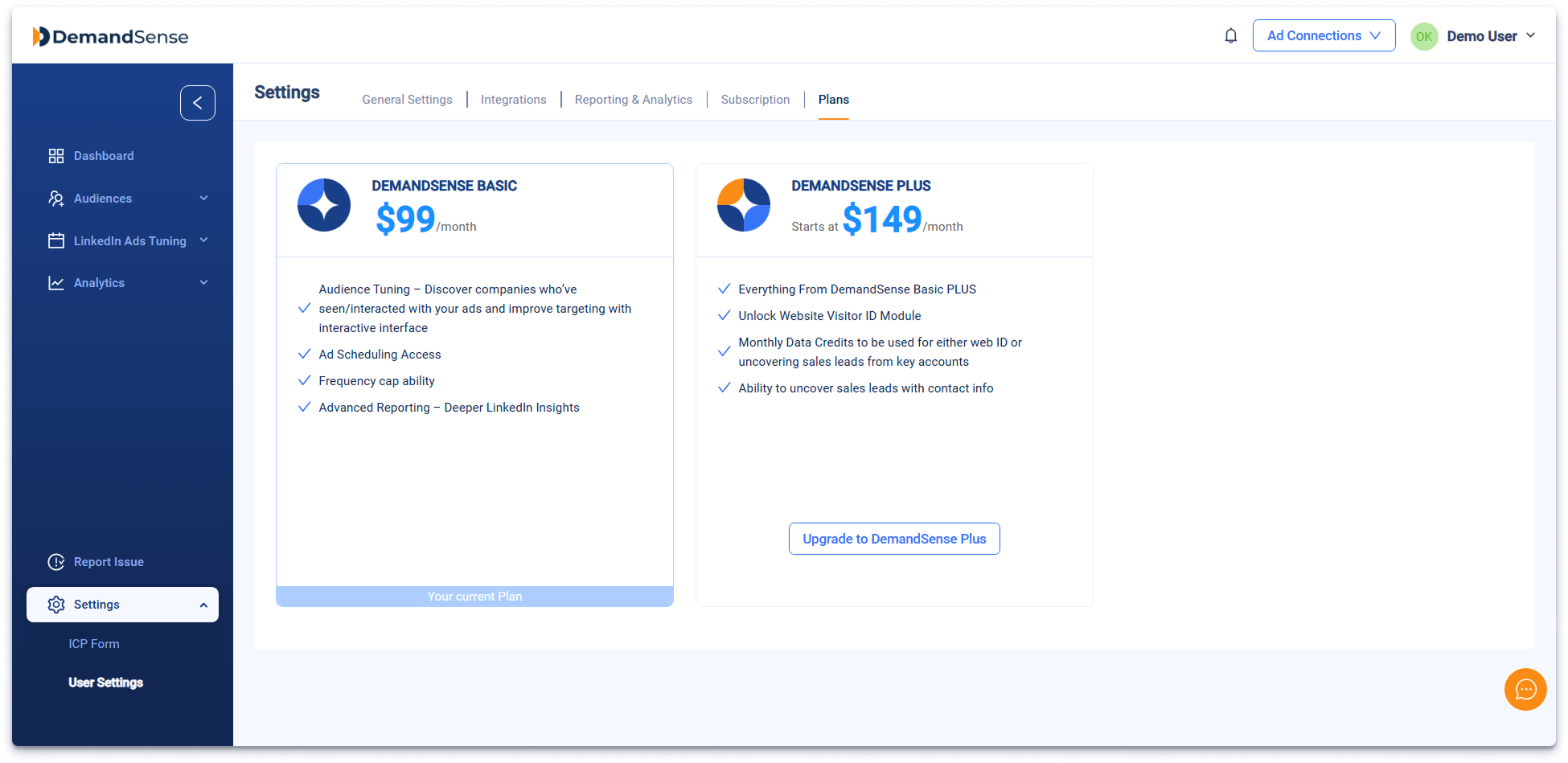This screenshot has height=763, width=1568.
Task: Expand the Analytics chevron
Action: pyautogui.click(x=203, y=282)
